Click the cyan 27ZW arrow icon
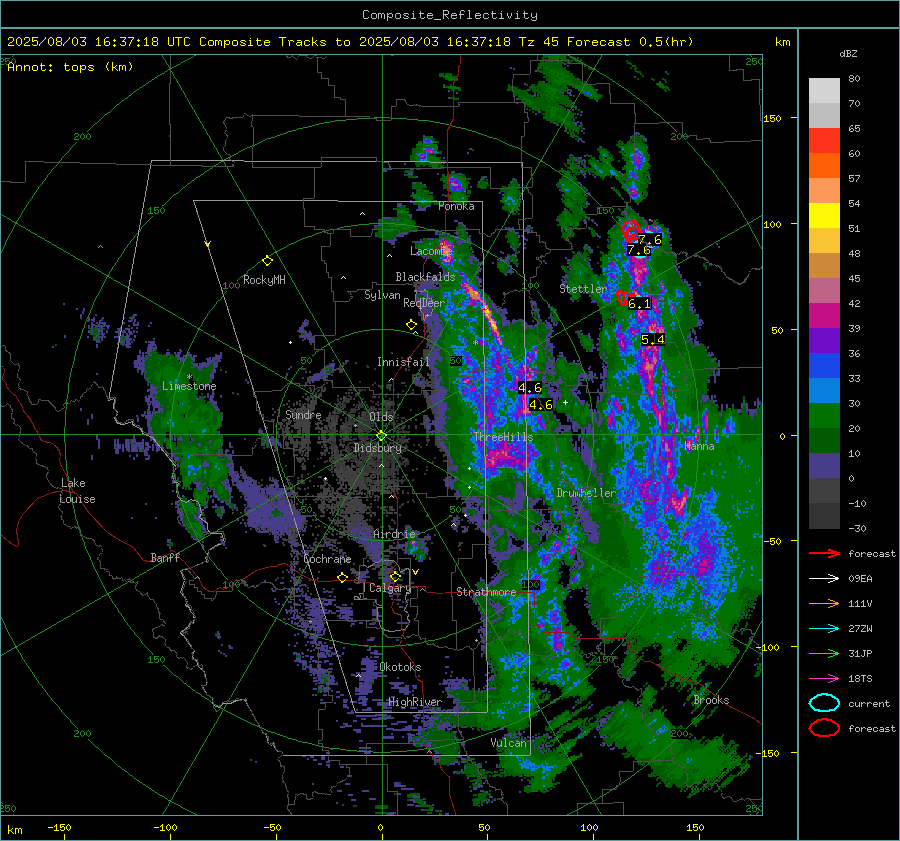Screen dimensions: 900x841 point(824,629)
